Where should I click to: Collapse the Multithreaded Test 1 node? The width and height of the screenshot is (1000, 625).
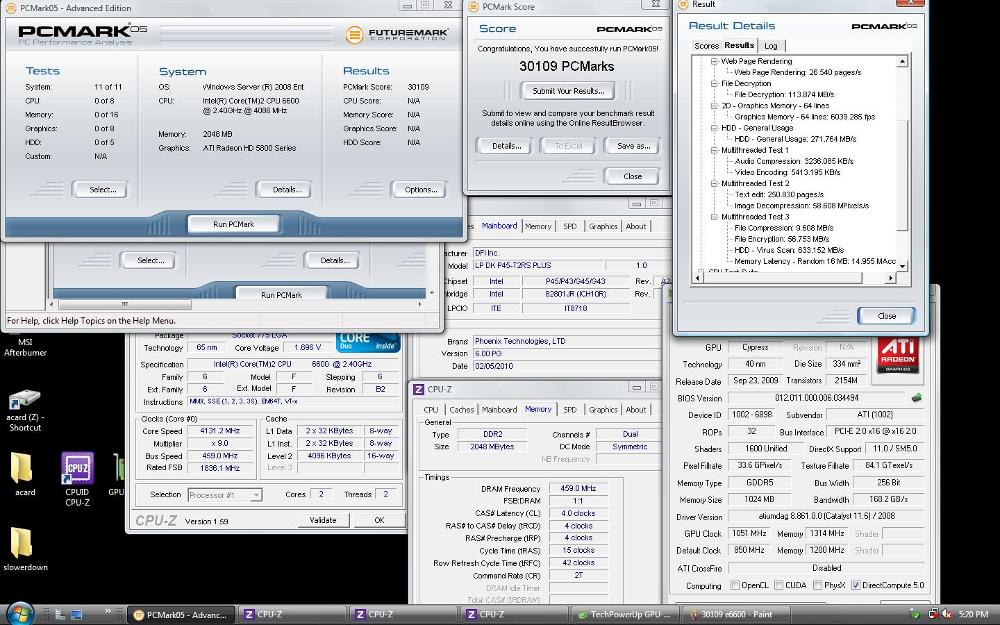coord(714,151)
